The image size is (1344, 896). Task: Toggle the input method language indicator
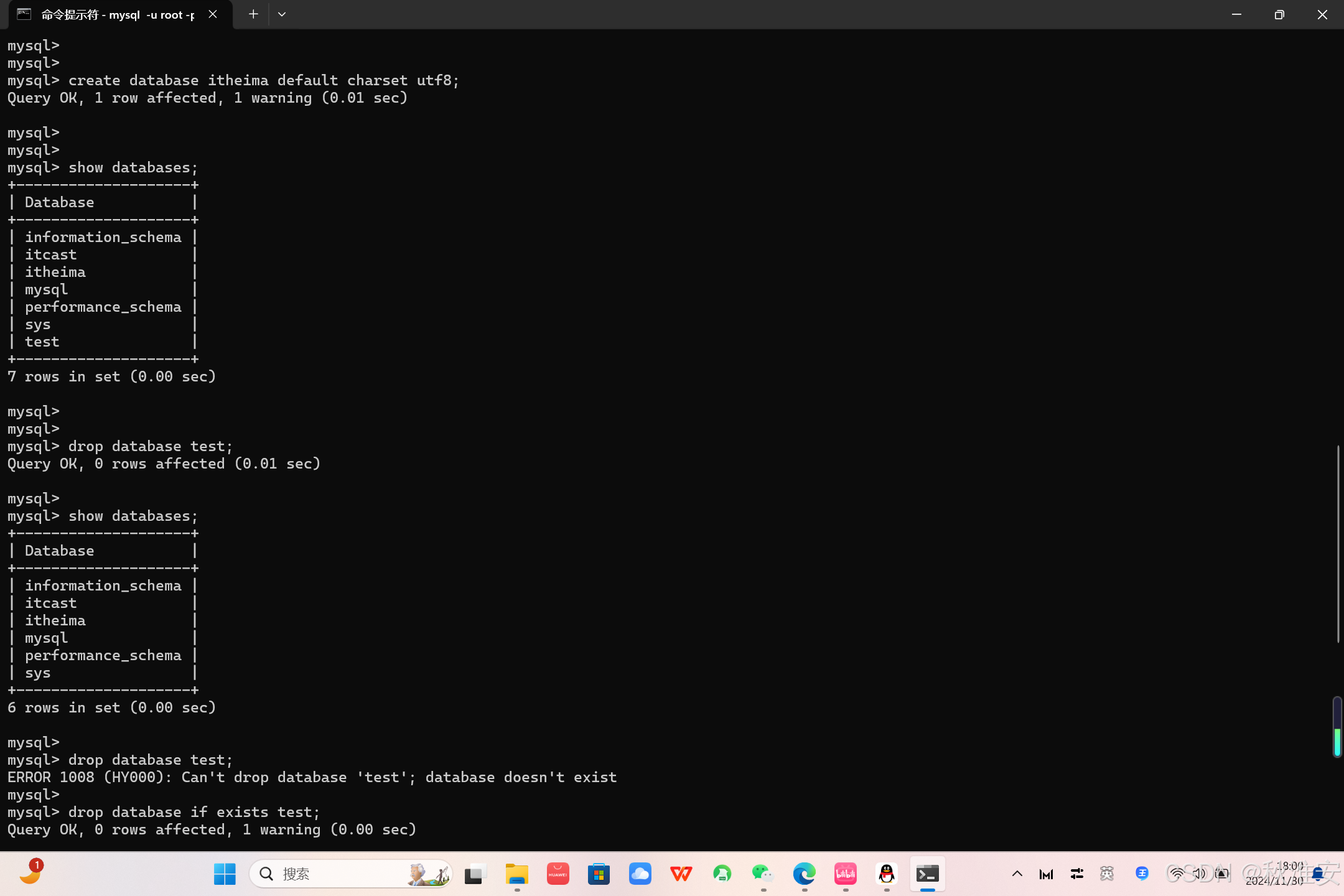pos(1106,874)
